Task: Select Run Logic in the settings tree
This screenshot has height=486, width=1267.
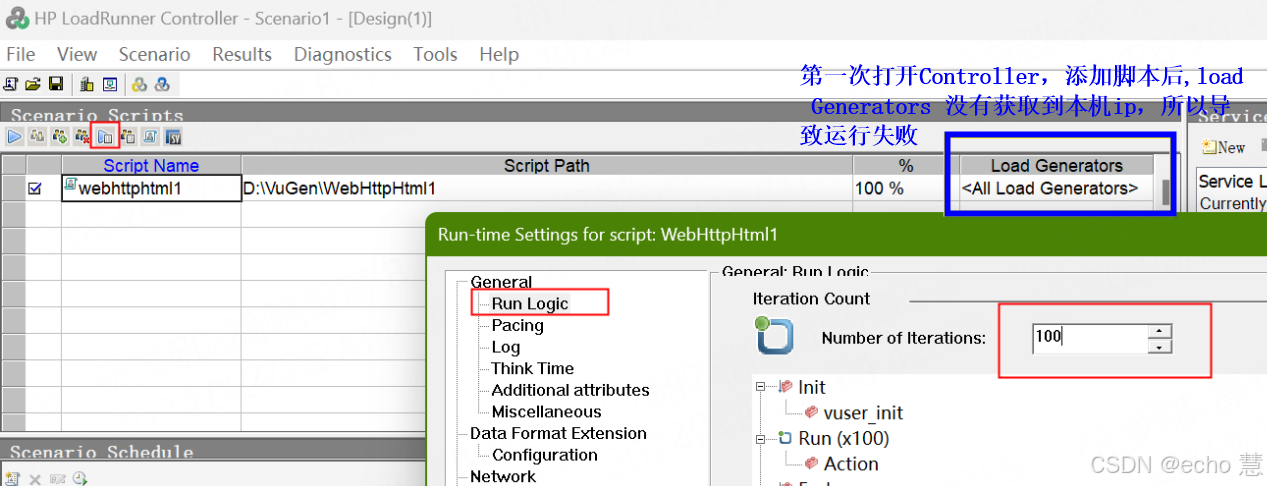Action: (530, 303)
